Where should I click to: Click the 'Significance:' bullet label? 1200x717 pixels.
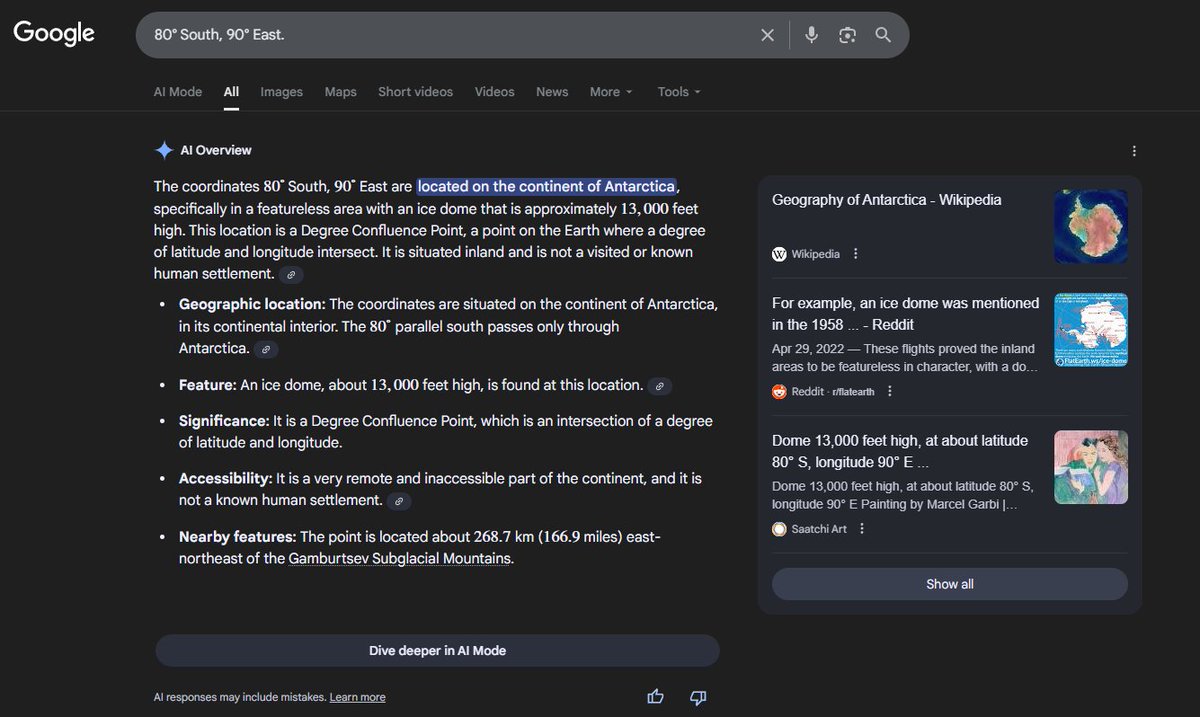(x=226, y=421)
